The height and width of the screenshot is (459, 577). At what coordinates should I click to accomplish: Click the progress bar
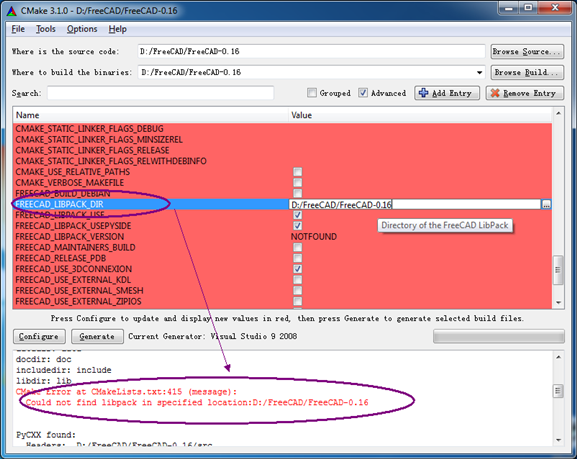click(x=499, y=336)
